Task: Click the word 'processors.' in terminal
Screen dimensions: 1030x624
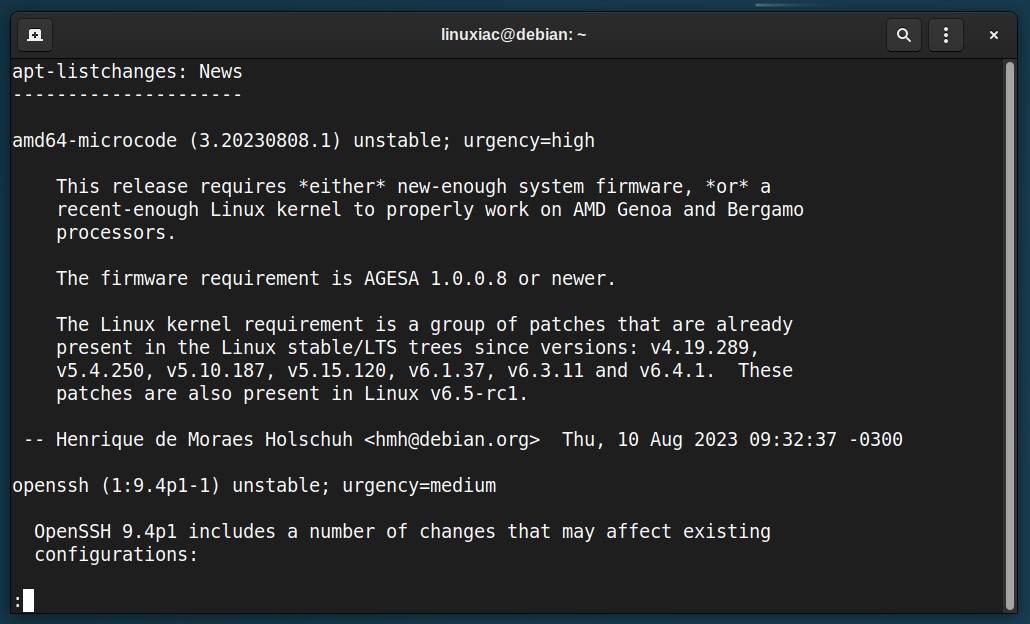Action: (x=116, y=233)
